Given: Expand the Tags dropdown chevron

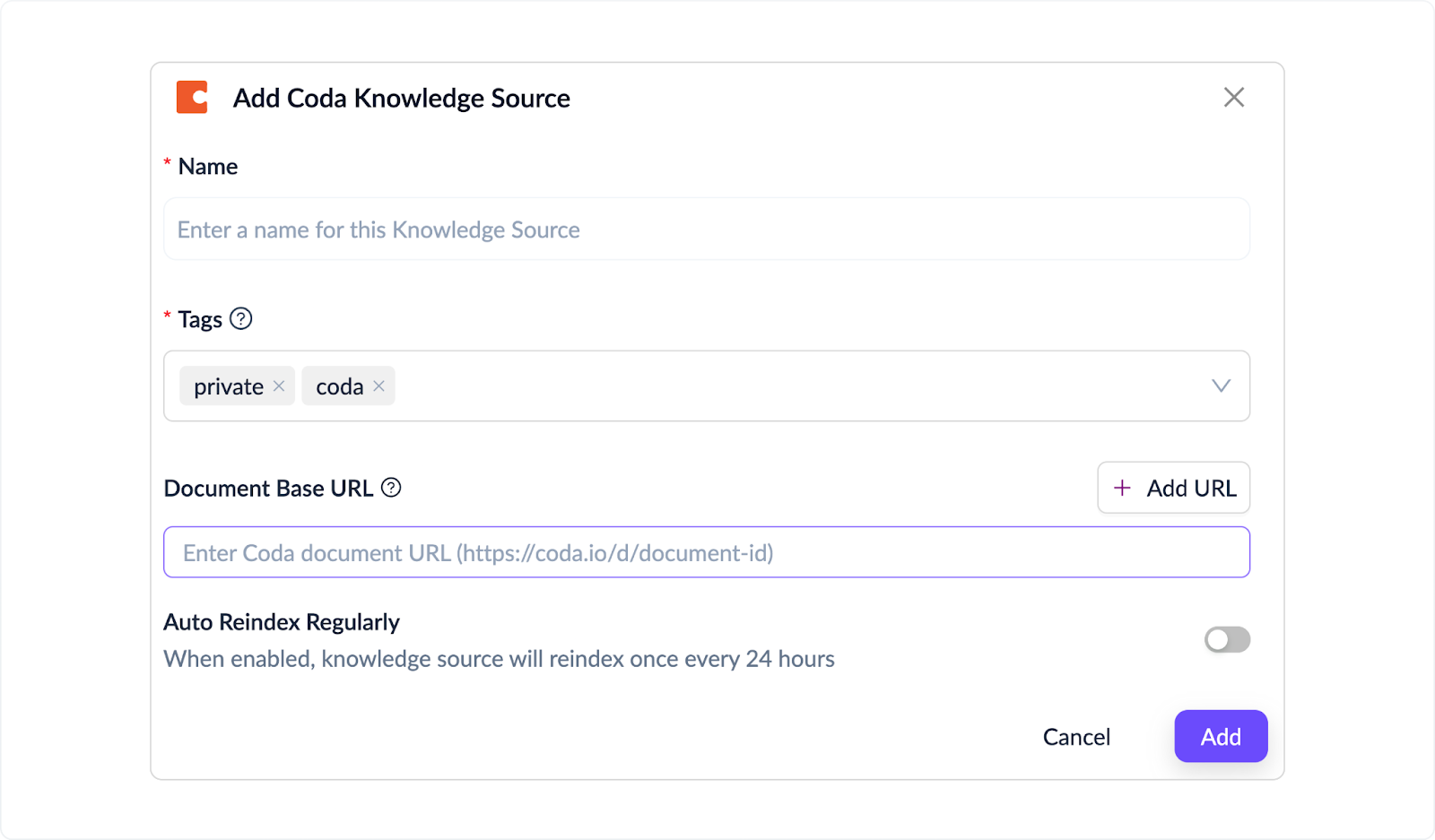Looking at the screenshot, I should (1221, 386).
